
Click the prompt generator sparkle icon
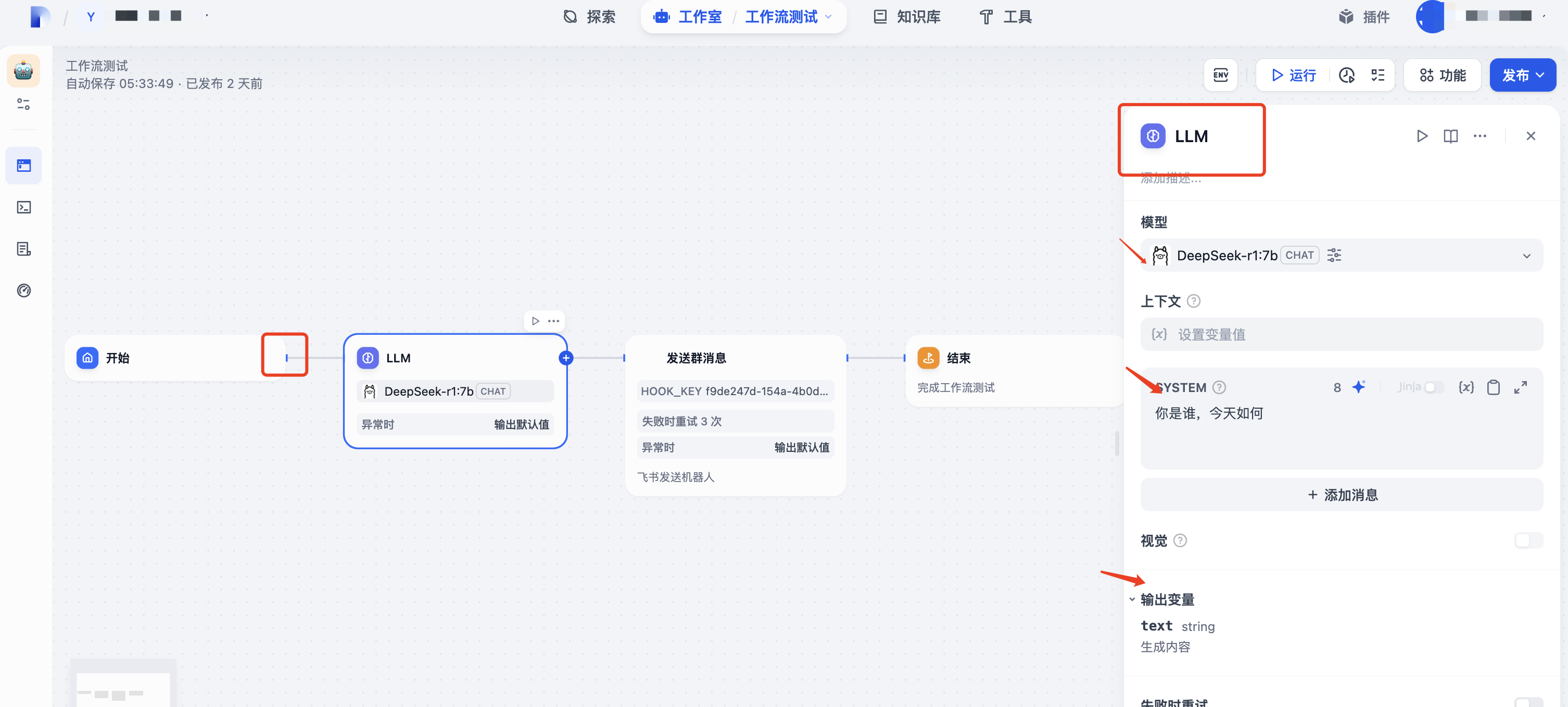1359,387
